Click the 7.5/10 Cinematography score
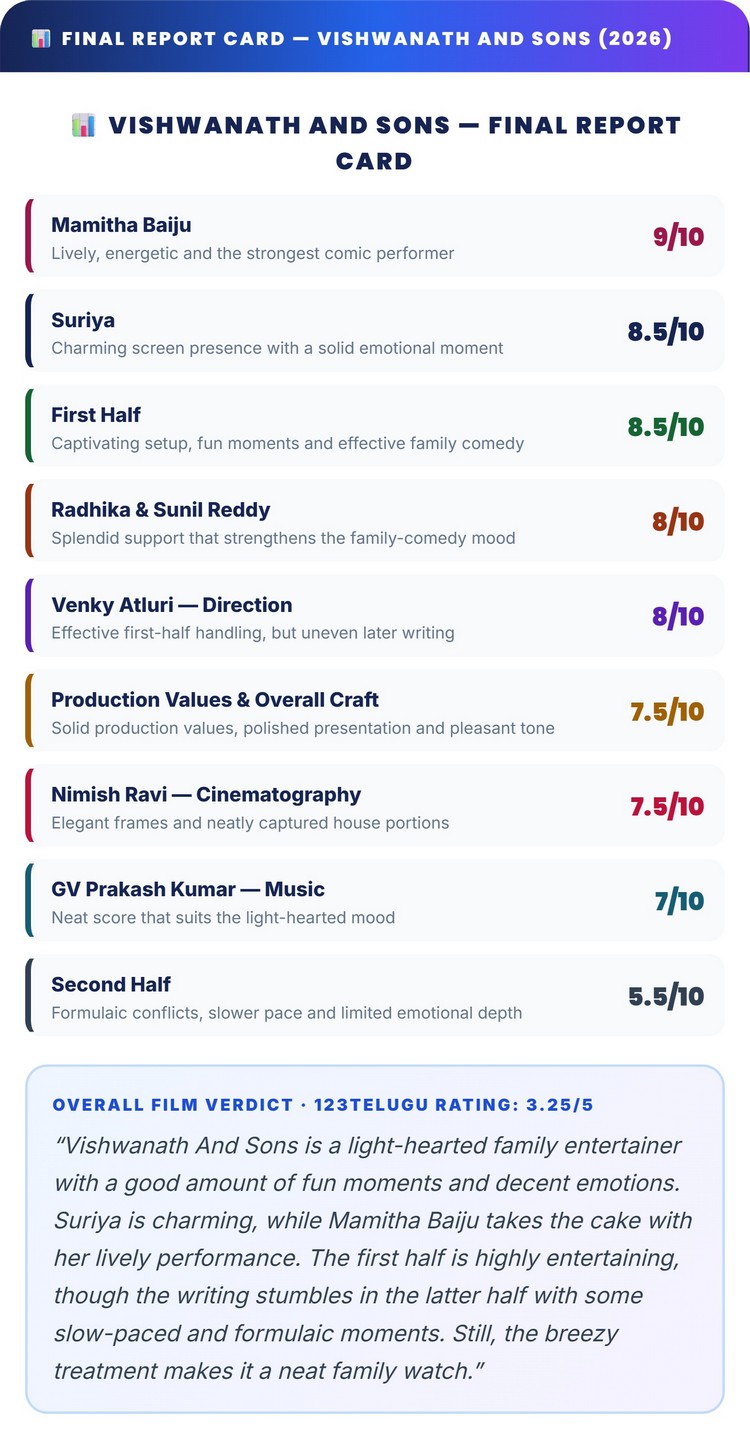 click(667, 807)
